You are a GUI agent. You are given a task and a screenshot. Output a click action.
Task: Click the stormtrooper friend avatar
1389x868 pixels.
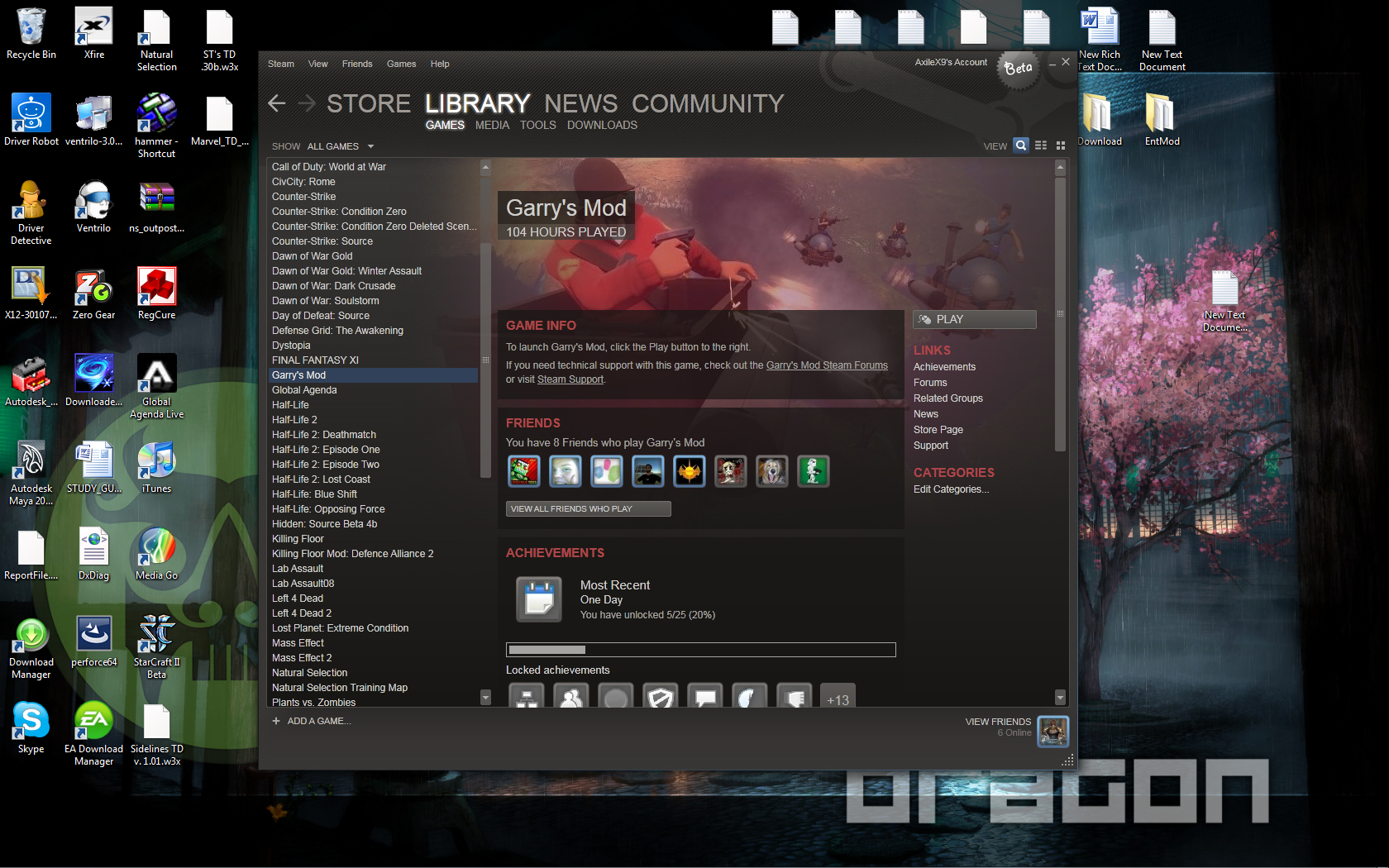pyautogui.click(x=813, y=471)
